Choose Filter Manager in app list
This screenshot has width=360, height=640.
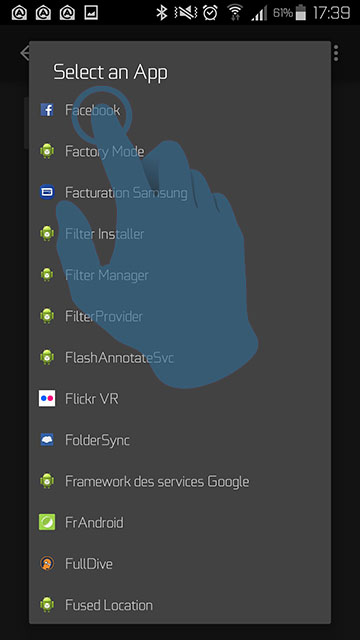[x=180, y=275]
